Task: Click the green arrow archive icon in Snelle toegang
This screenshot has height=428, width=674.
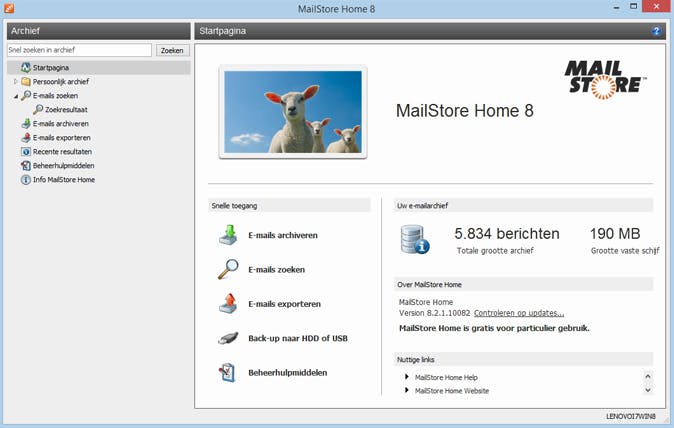Action: pos(228,235)
